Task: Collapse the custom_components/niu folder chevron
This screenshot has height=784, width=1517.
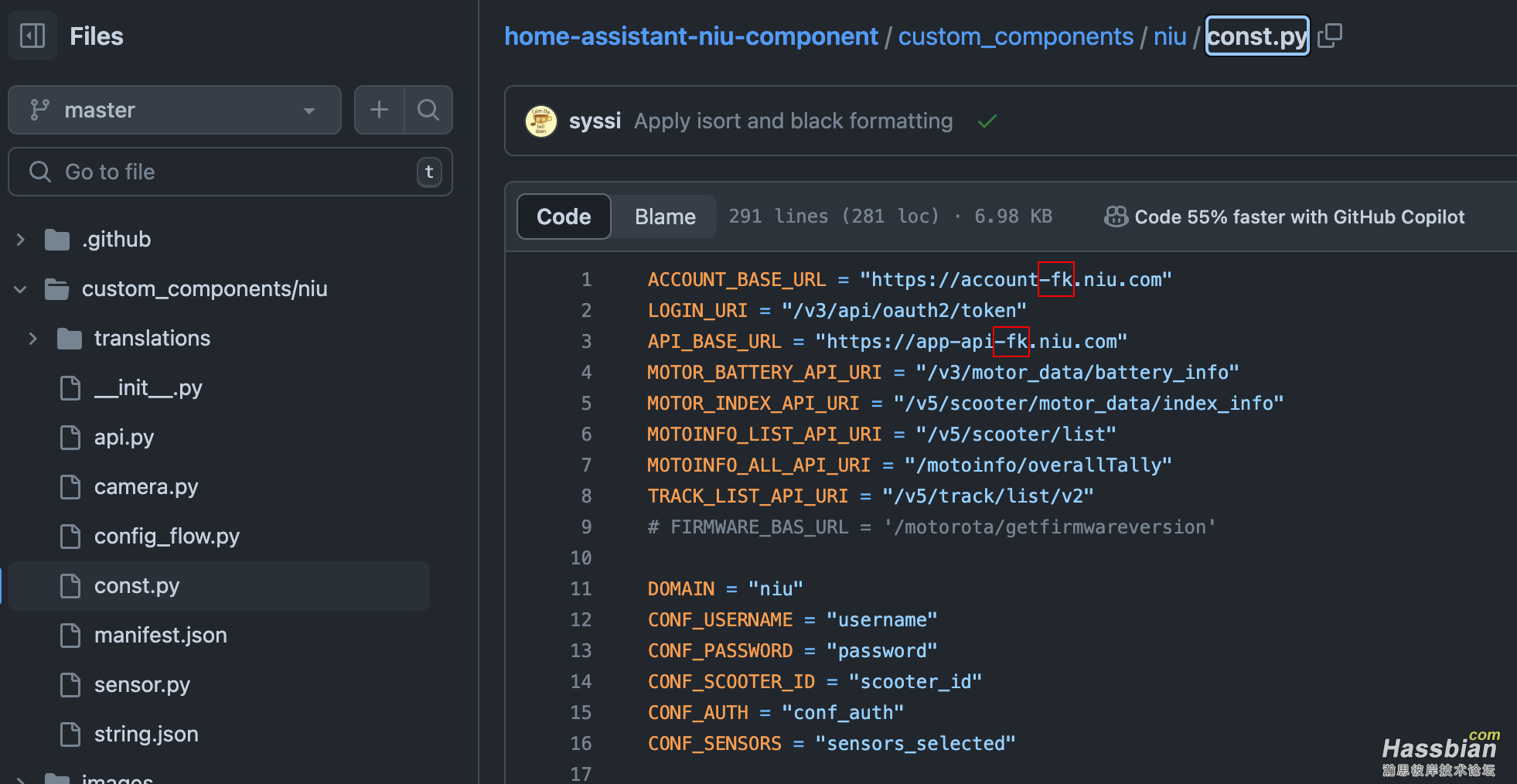Action: 21,289
